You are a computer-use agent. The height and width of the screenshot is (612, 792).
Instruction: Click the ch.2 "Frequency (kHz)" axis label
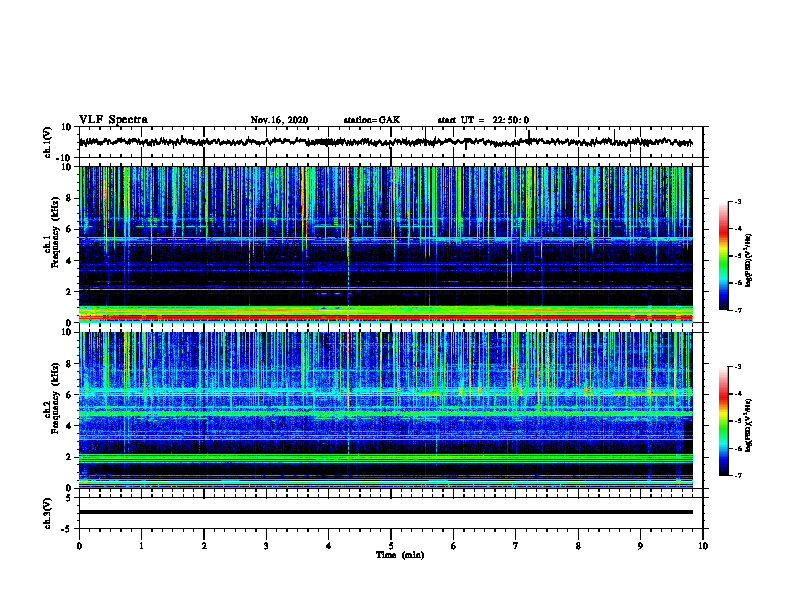pos(56,398)
